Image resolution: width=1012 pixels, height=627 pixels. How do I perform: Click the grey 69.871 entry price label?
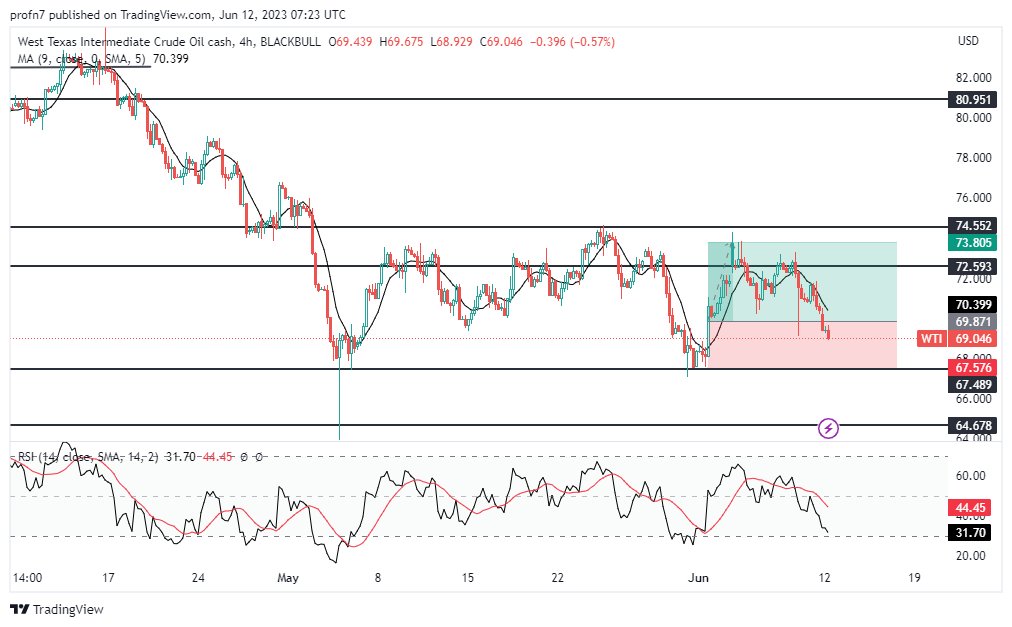click(x=973, y=322)
